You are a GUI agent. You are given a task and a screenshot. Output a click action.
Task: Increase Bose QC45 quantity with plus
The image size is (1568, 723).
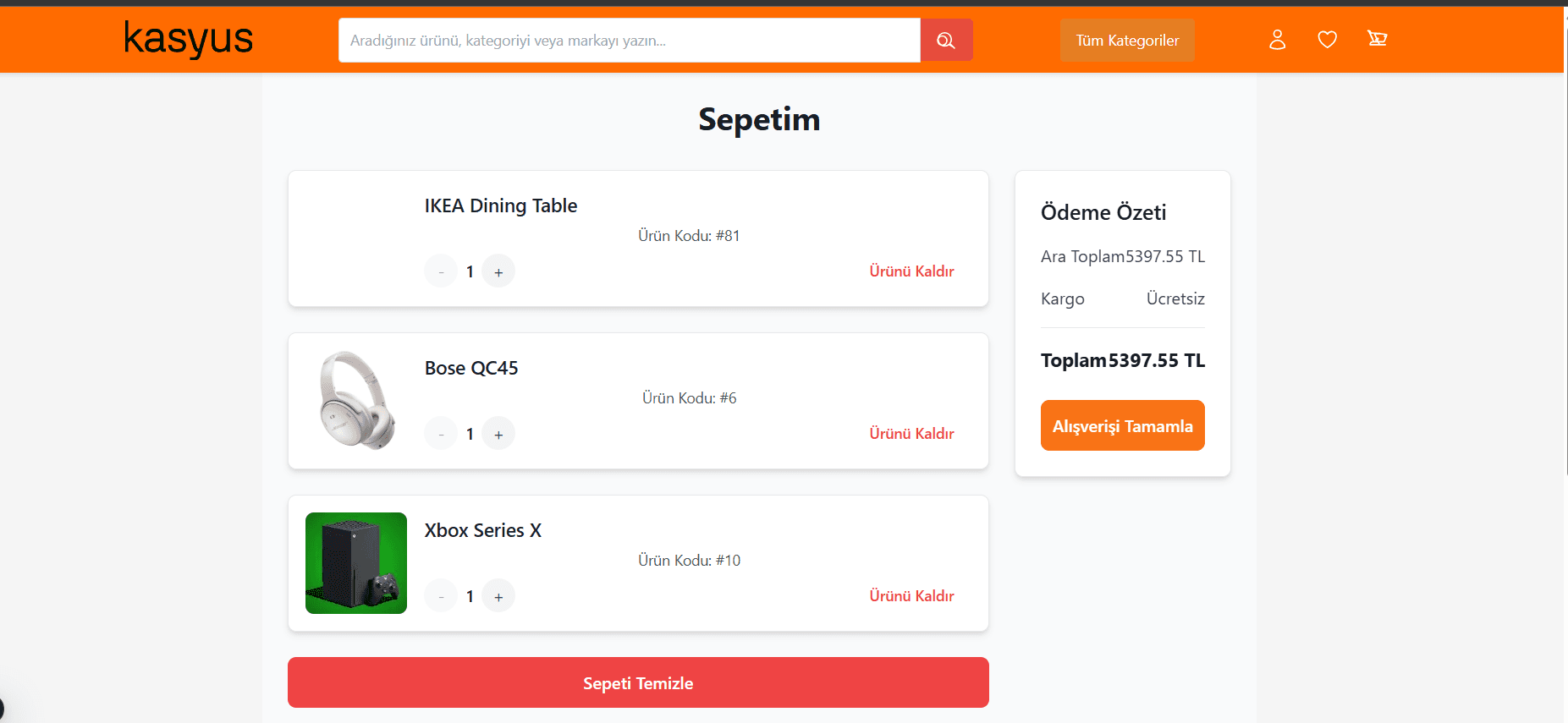click(x=498, y=434)
